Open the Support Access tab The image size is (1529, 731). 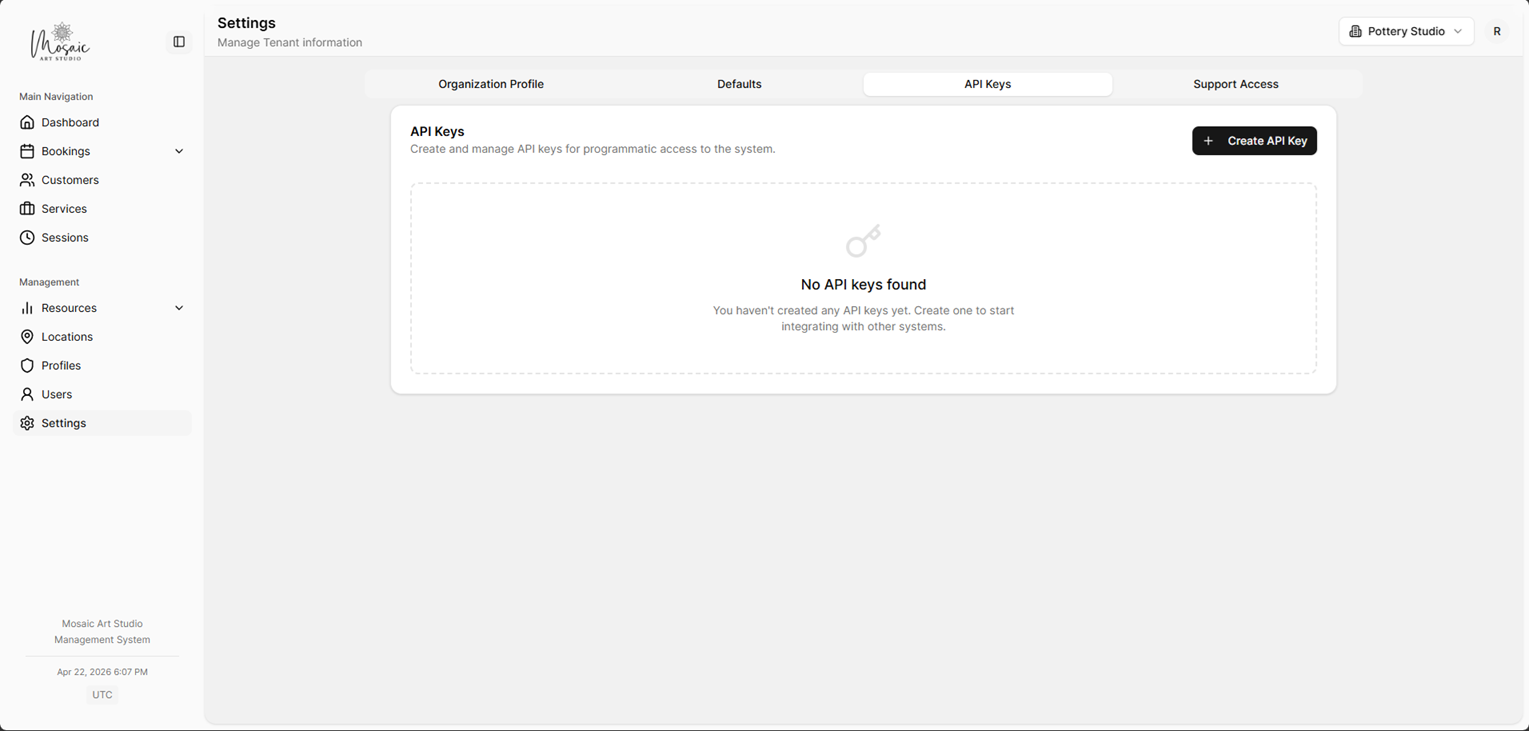tap(1235, 84)
